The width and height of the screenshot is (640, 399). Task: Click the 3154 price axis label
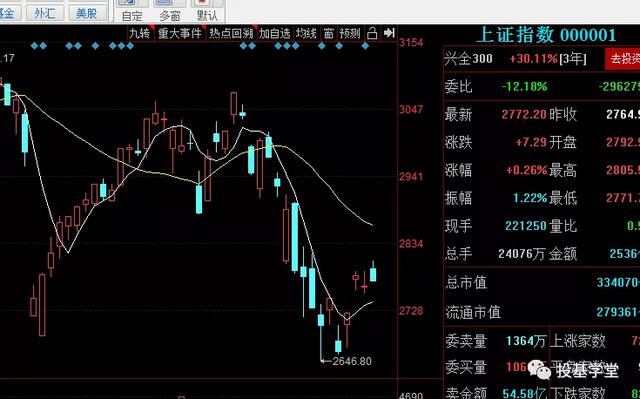point(411,42)
